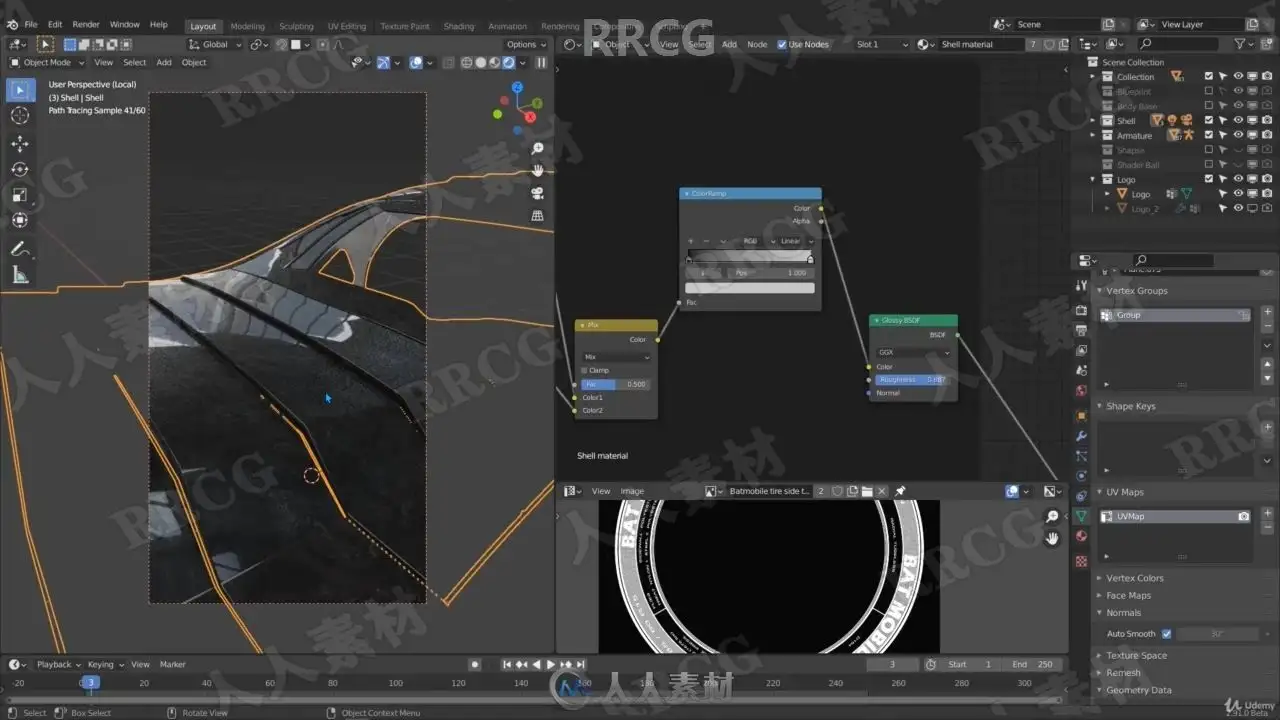
Task: Pin the image in image editor
Action: tap(900, 491)
